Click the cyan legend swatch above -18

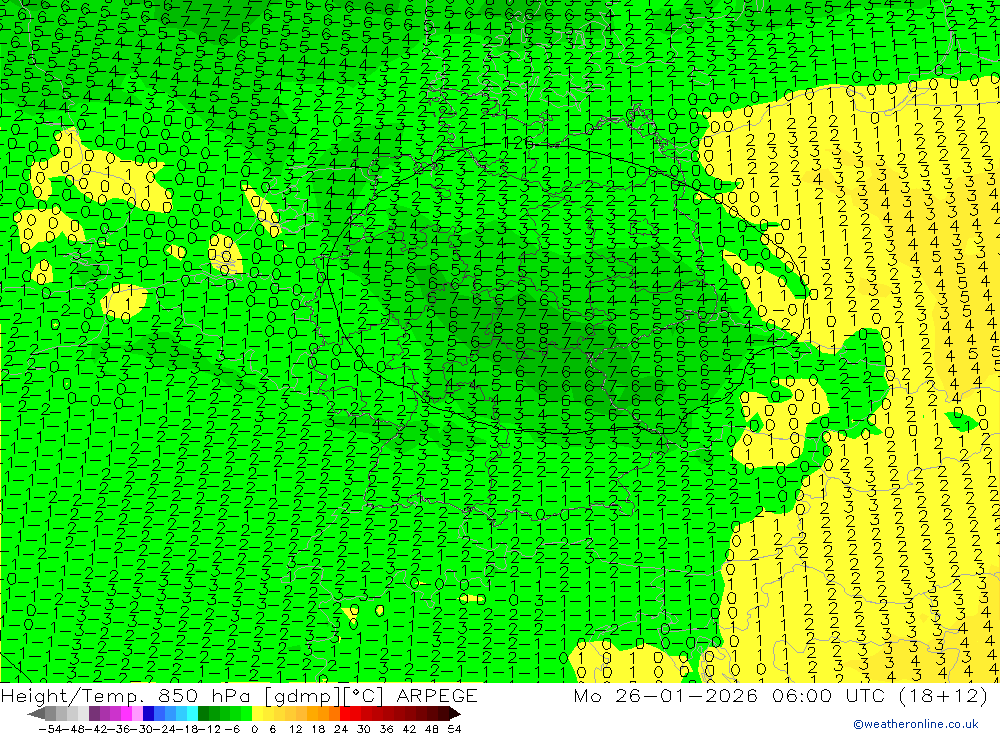point(192,713)
